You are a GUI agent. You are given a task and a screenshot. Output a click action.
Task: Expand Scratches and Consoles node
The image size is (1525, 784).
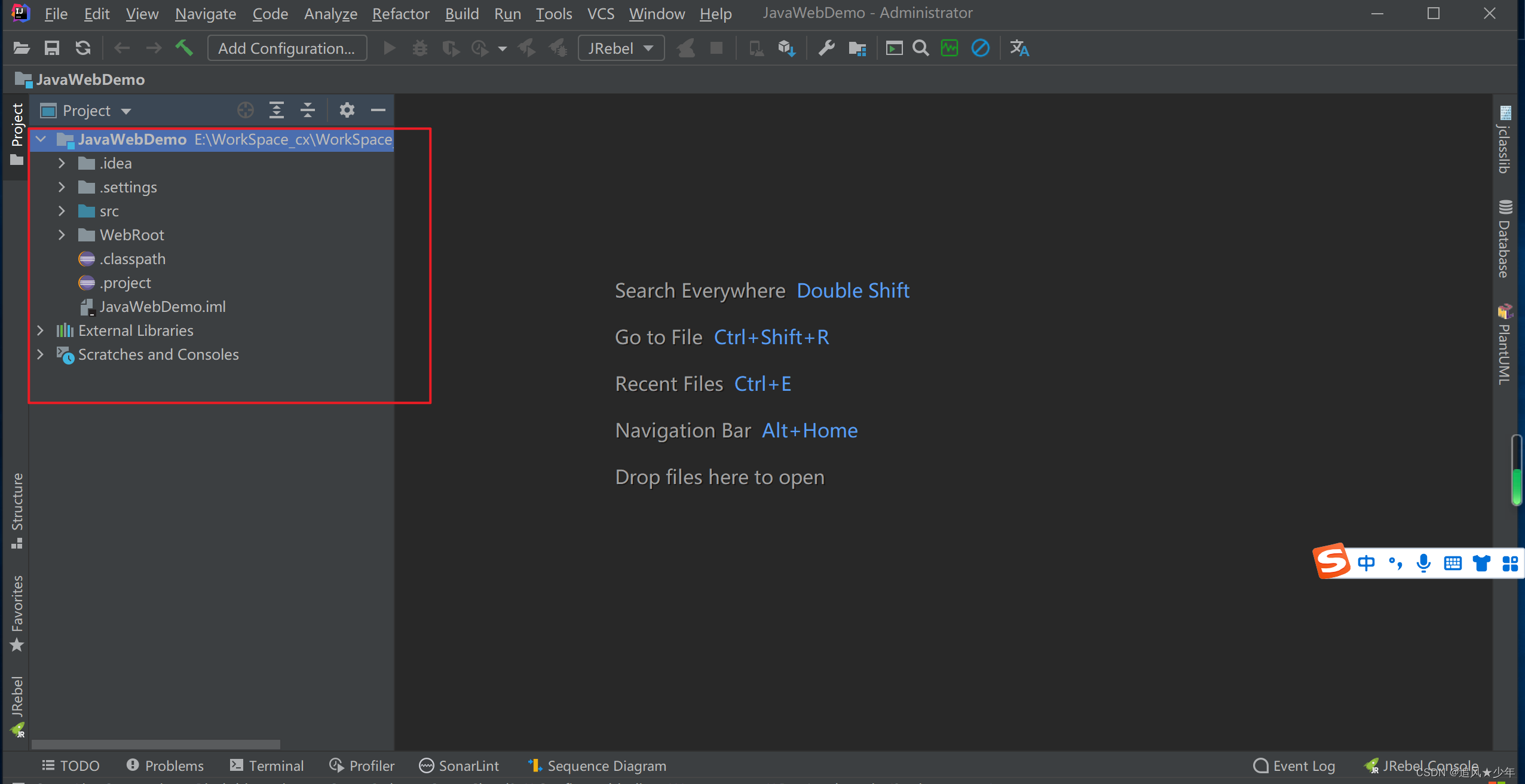tap(40, 354)
